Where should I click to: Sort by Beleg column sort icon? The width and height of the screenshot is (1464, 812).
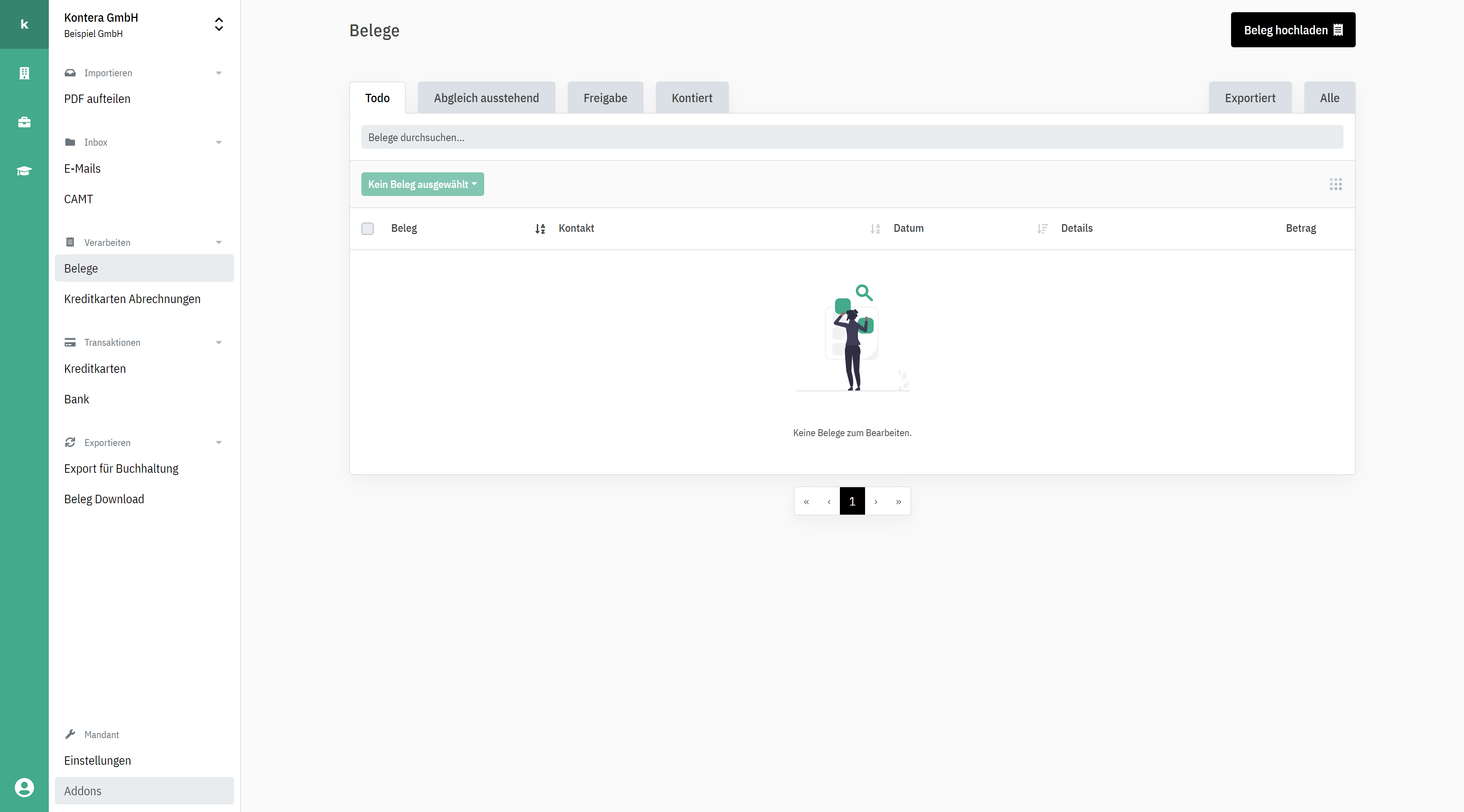540,228
